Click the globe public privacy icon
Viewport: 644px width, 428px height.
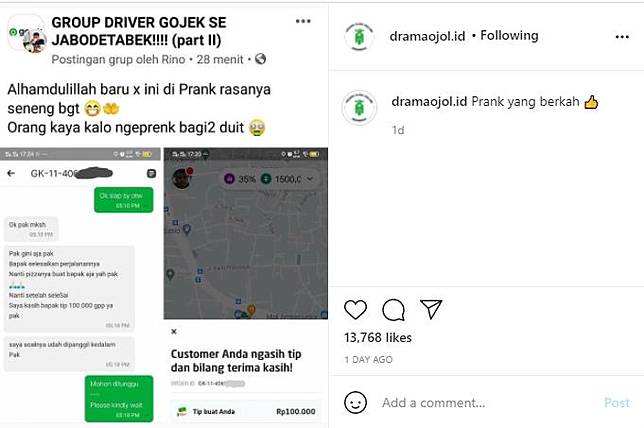point(260,59)
